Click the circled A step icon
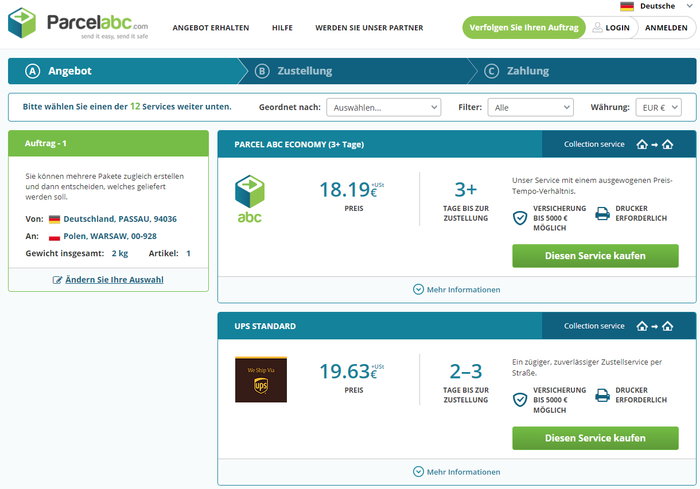The height and width of the screenshot is (489, 700). 33,71
